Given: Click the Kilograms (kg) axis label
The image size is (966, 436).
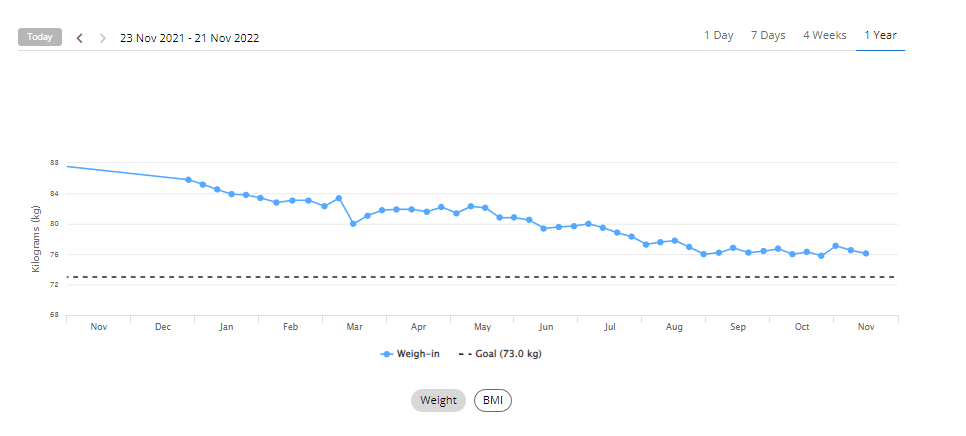Looking at the screenshot, I should pos(36,238).
